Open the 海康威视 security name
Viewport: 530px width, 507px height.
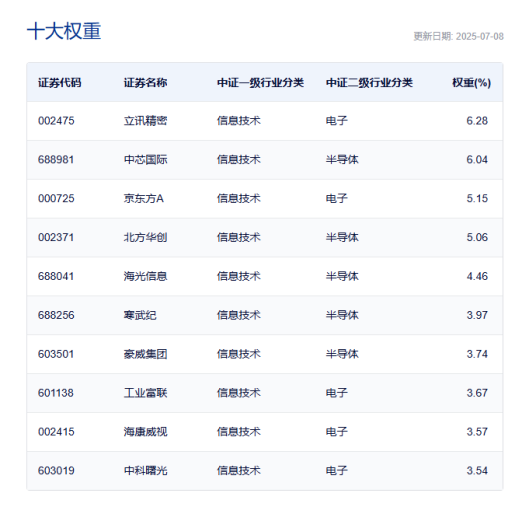[x=145, y=432]
